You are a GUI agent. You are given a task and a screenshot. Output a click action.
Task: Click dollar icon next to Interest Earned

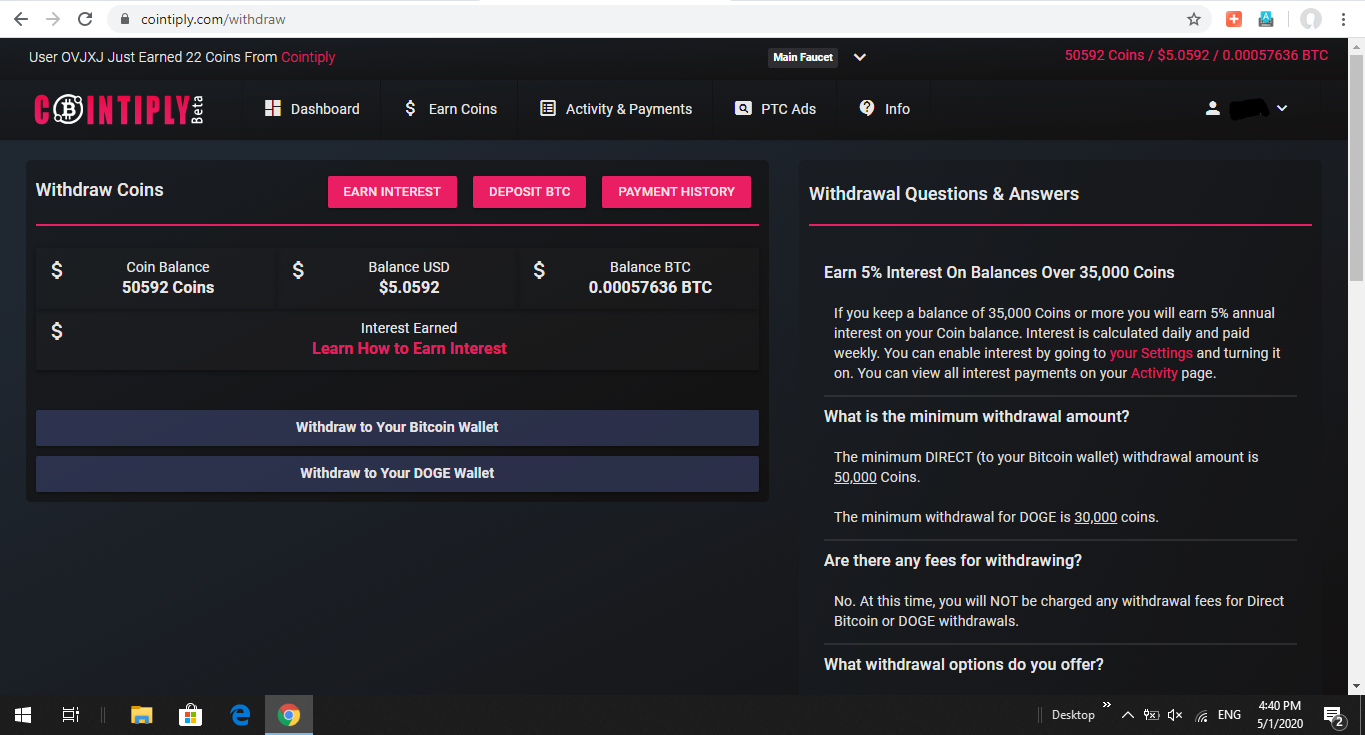click(57, 331)
